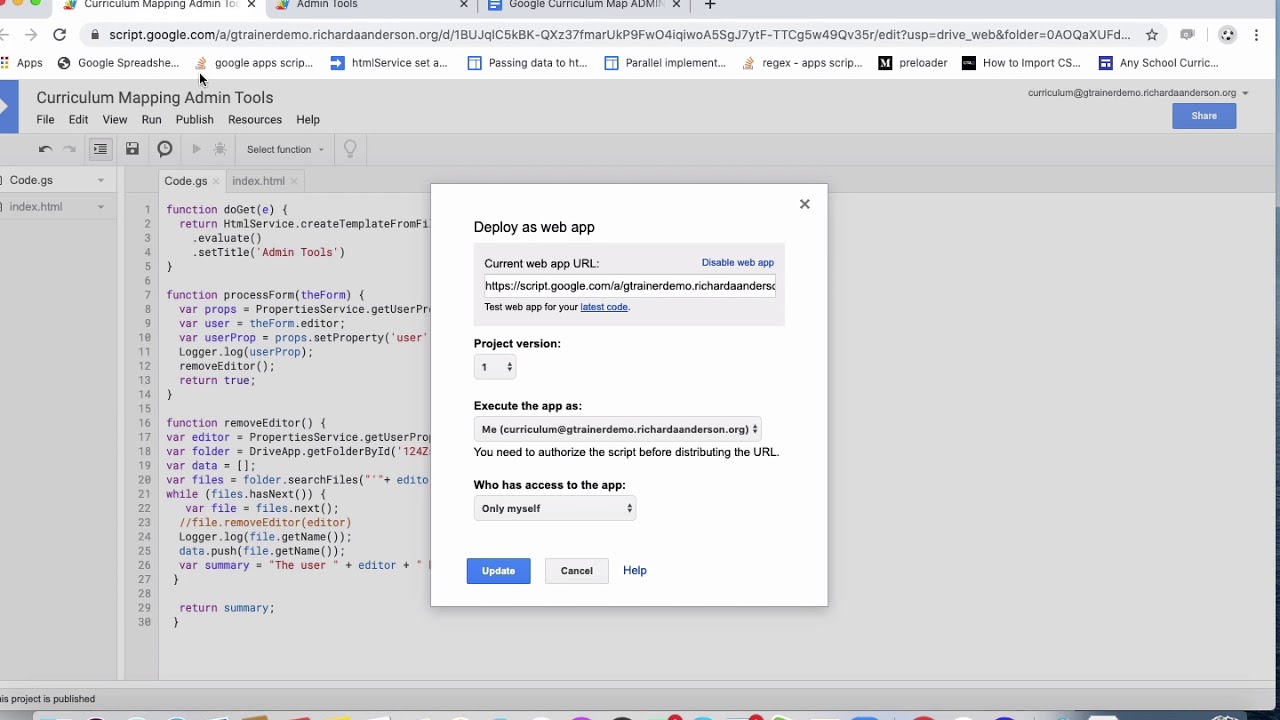
Task: Switch to index.html editor tab
Action: pyautogui.click(x=258, y=181)
